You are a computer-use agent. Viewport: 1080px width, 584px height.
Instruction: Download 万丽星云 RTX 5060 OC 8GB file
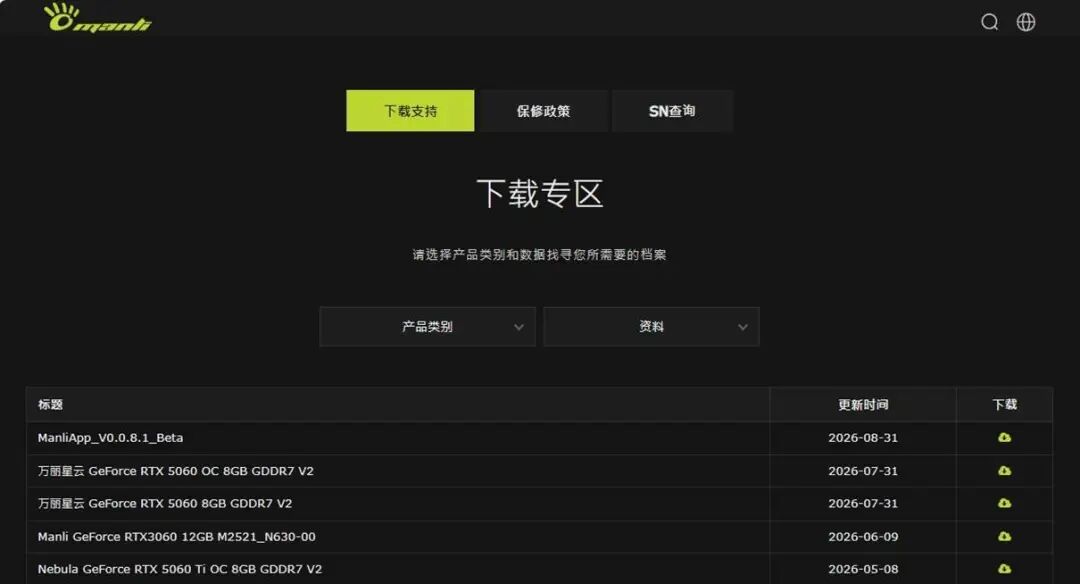(x=1005, y=470)
